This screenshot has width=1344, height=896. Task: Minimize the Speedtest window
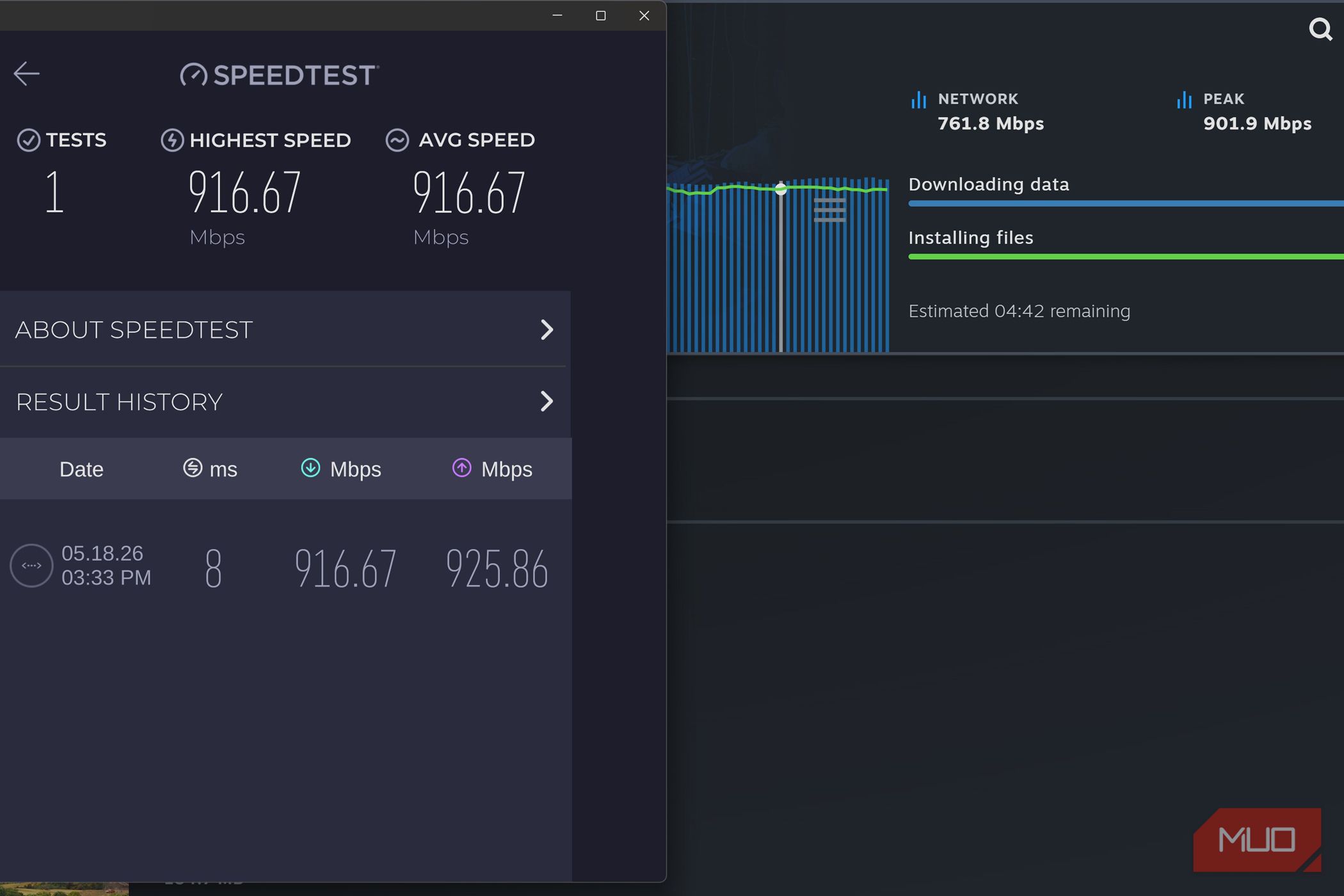click(x=557, y=15)
